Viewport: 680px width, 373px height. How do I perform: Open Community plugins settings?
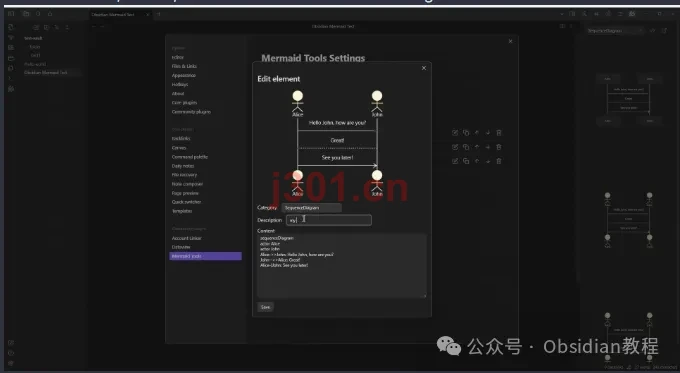click(x=191, y=112)
